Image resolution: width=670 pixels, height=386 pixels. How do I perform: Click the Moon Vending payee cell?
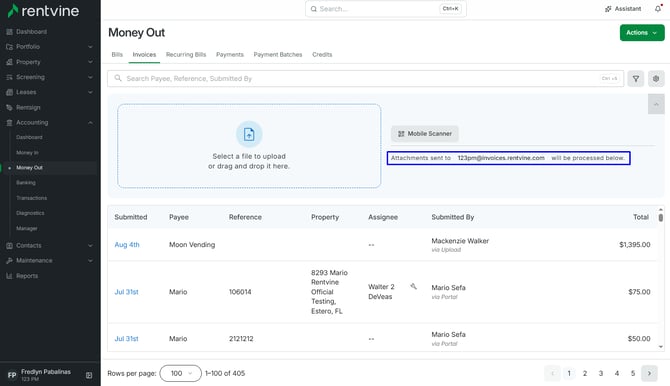click(192, 245)
